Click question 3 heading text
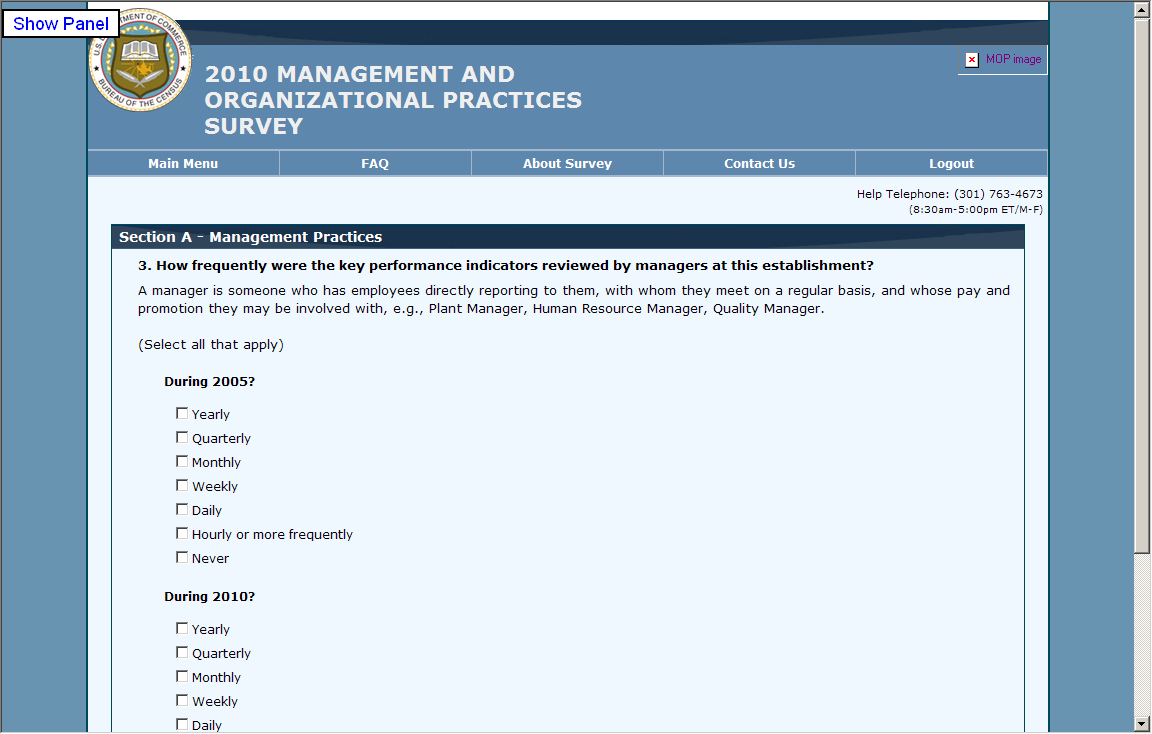The image size is (1152, 734). (x=505, y=265)
